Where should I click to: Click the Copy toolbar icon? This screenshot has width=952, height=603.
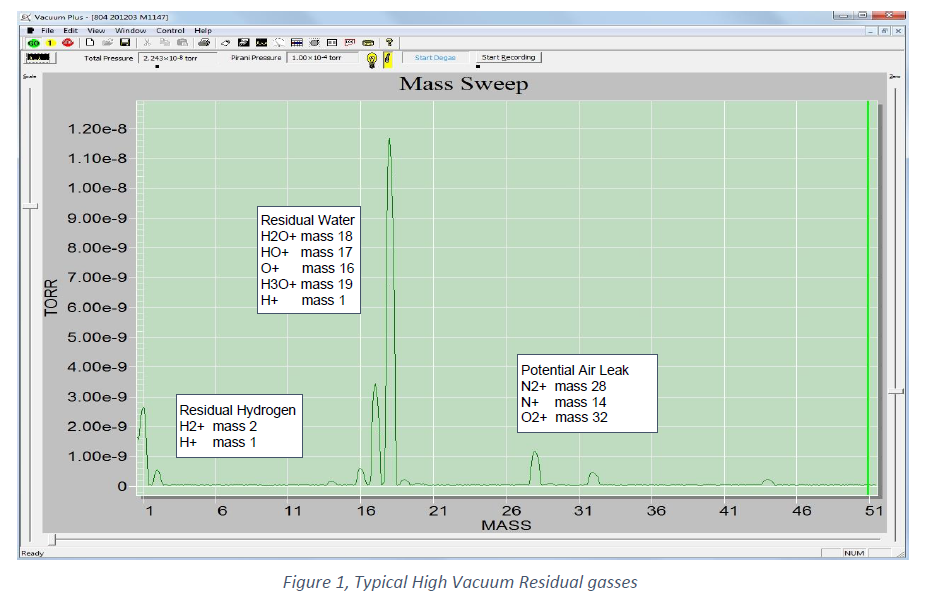point(165,43)
